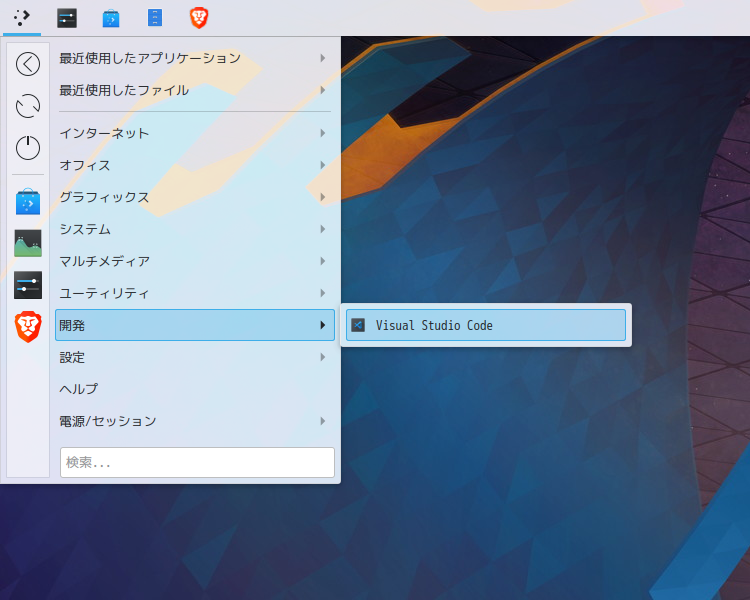
Task: Launch Discover store from the top panel
Action: (111, 18)
